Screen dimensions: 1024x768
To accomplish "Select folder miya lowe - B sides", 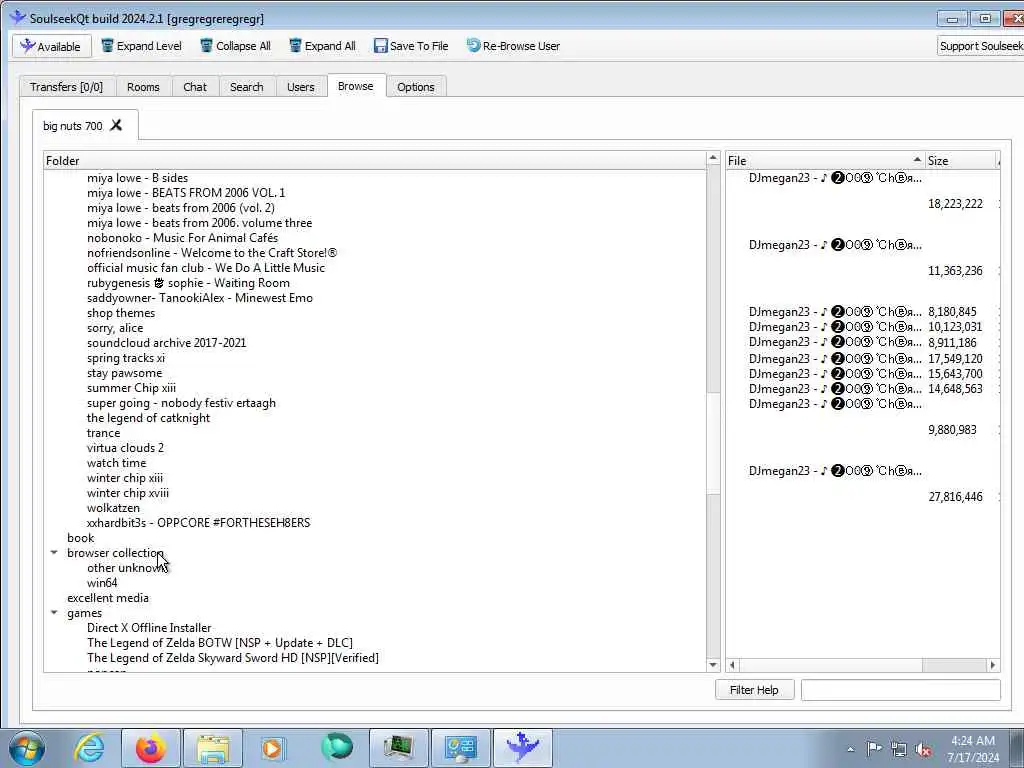I will (x=137, y=178).
